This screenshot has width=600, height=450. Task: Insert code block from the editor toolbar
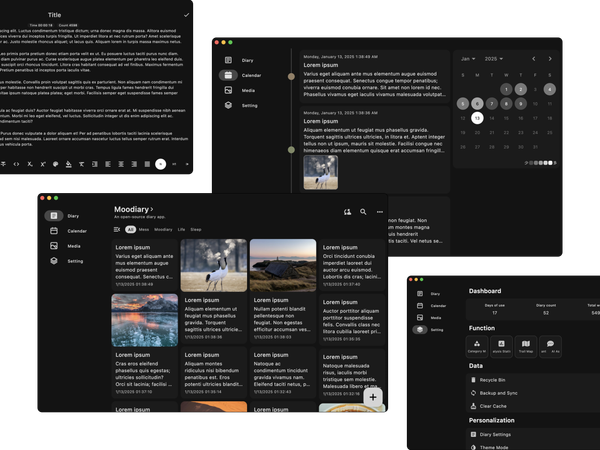point(16,164)
